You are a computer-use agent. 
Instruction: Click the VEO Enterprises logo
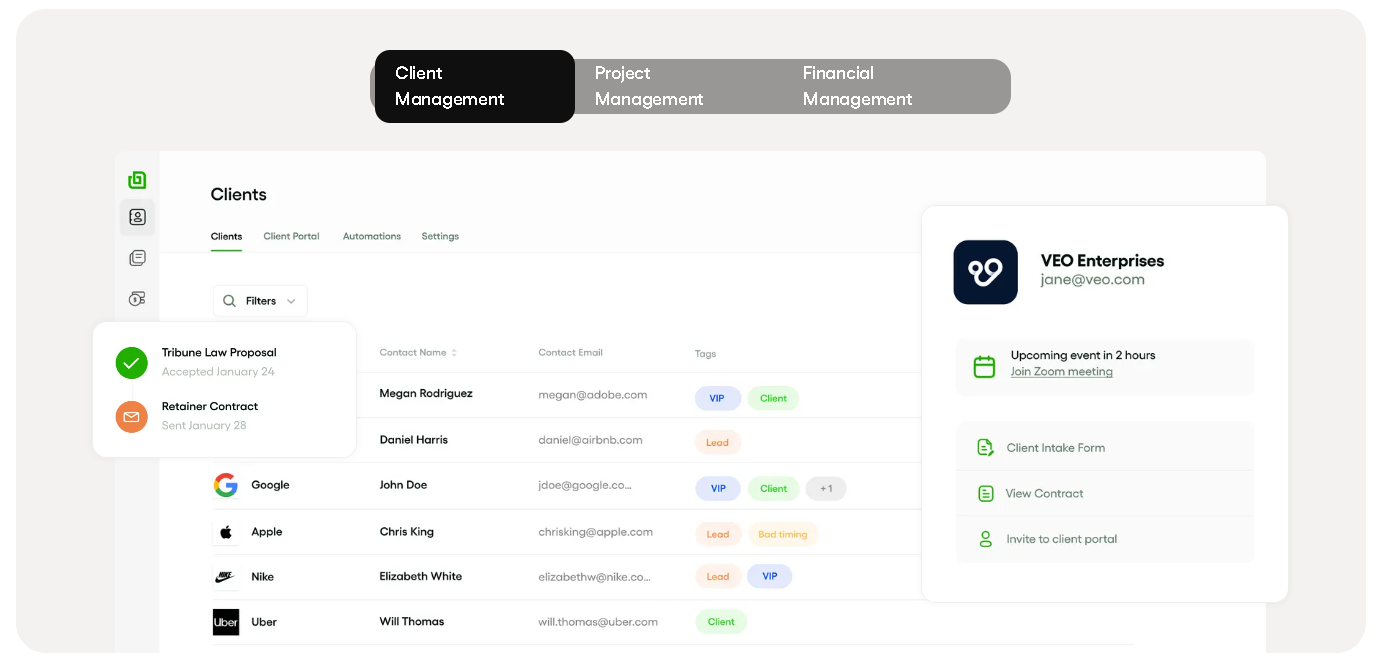pos(985,272)
